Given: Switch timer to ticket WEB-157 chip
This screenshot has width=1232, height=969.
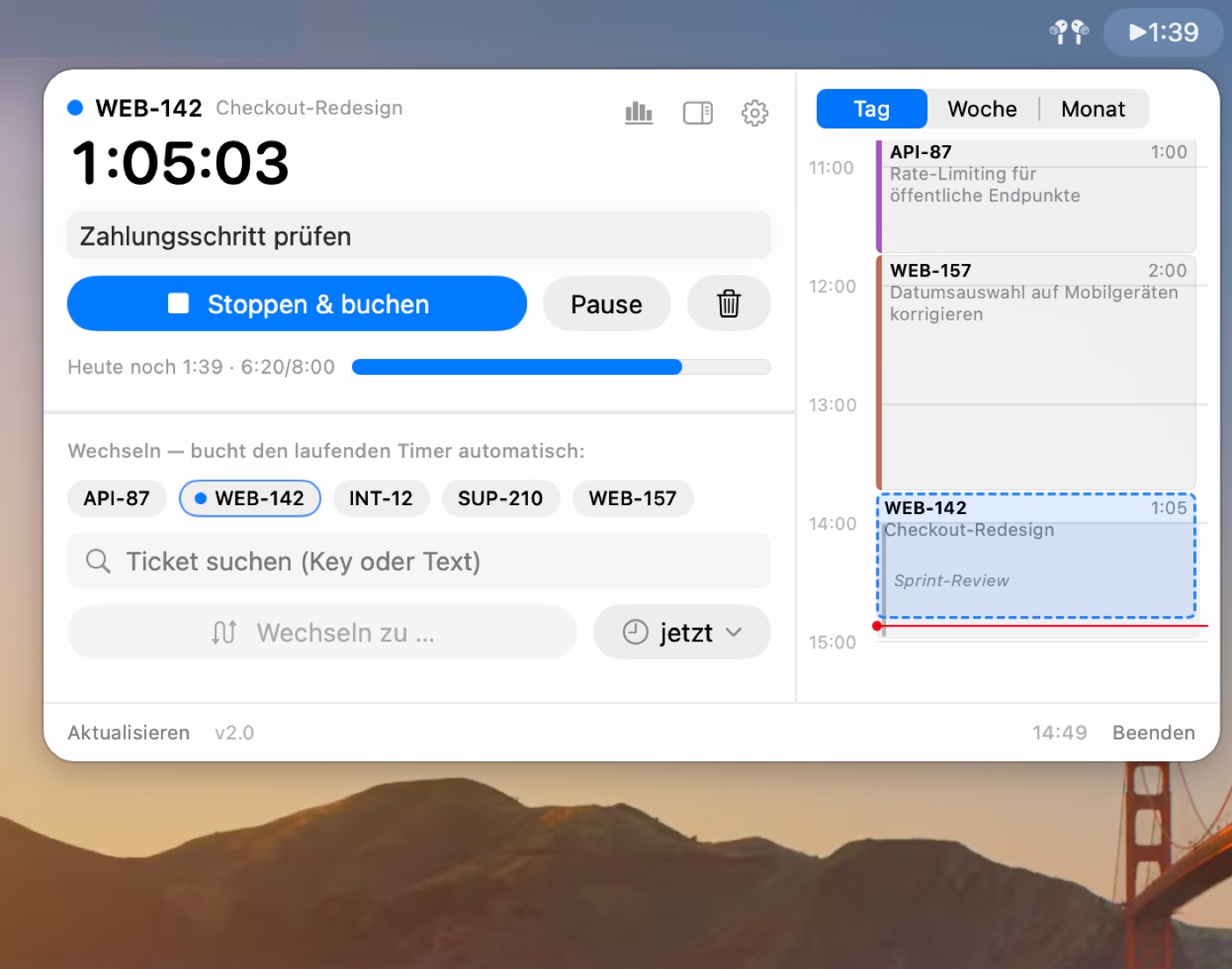Looking at the screenshot, I should click(633, 498).
